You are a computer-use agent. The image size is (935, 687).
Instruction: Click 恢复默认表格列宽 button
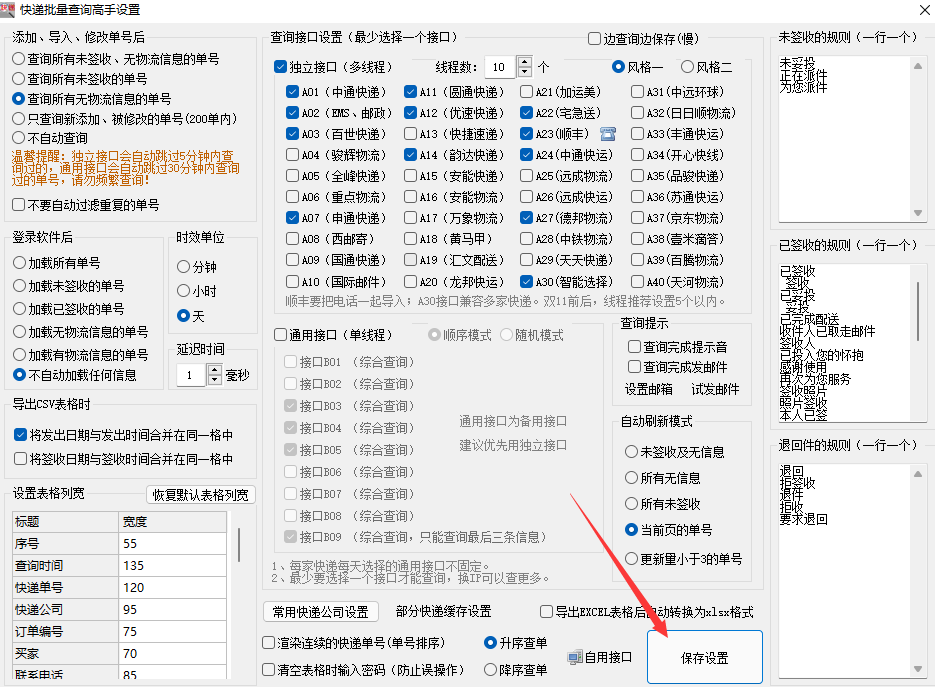(x=202, y=495)
